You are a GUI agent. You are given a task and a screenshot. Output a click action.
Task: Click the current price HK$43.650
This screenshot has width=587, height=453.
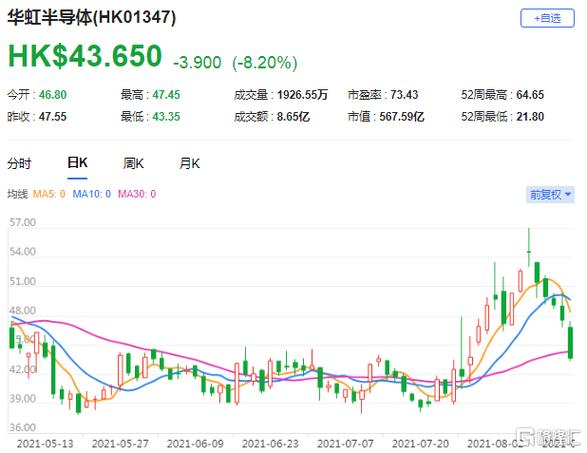(x=85, y=56)
